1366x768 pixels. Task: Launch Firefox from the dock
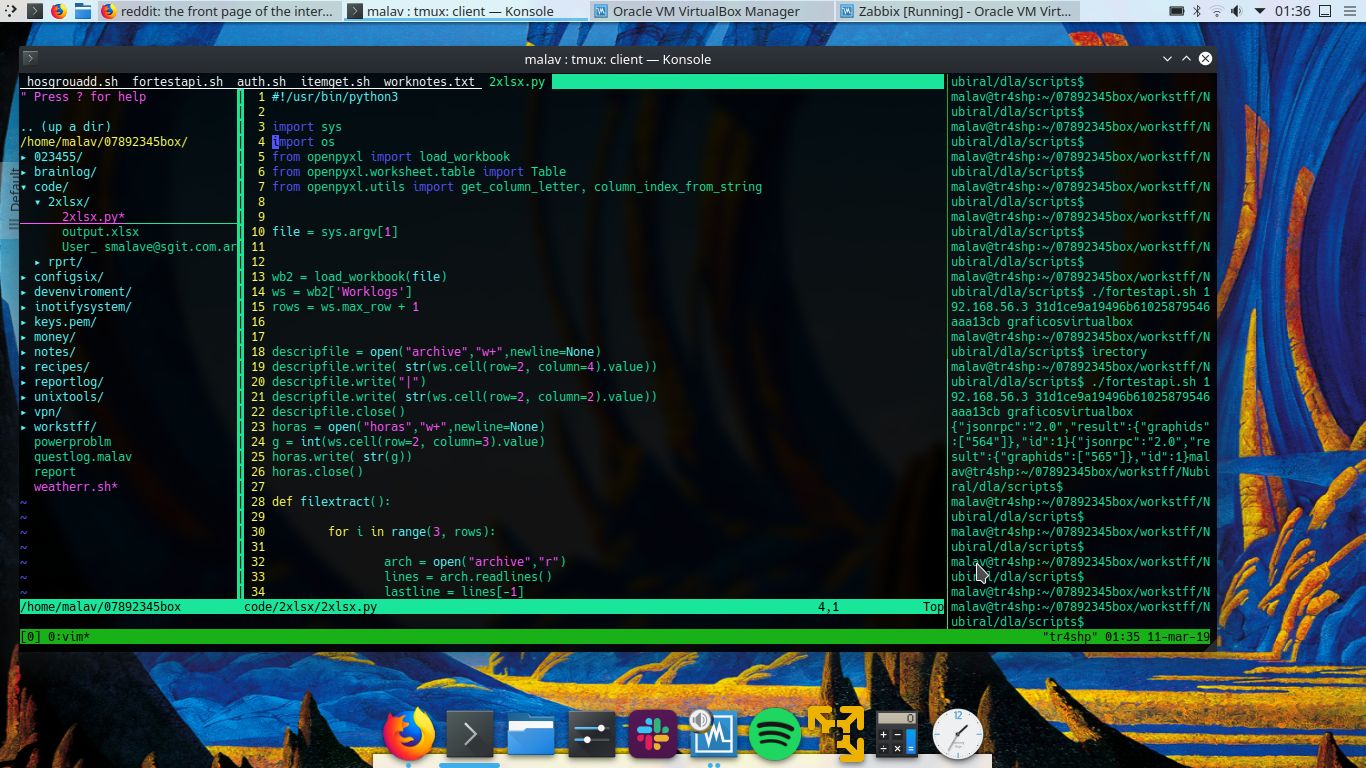[408, 735]
